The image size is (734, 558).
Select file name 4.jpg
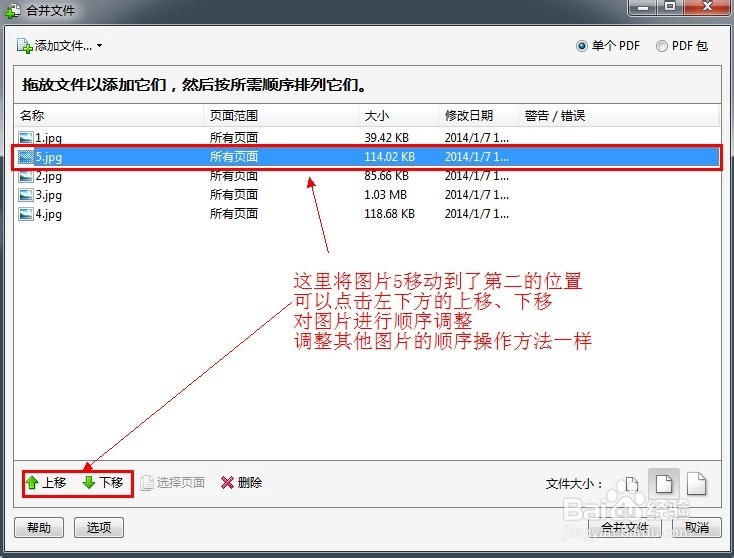[49, 214]
